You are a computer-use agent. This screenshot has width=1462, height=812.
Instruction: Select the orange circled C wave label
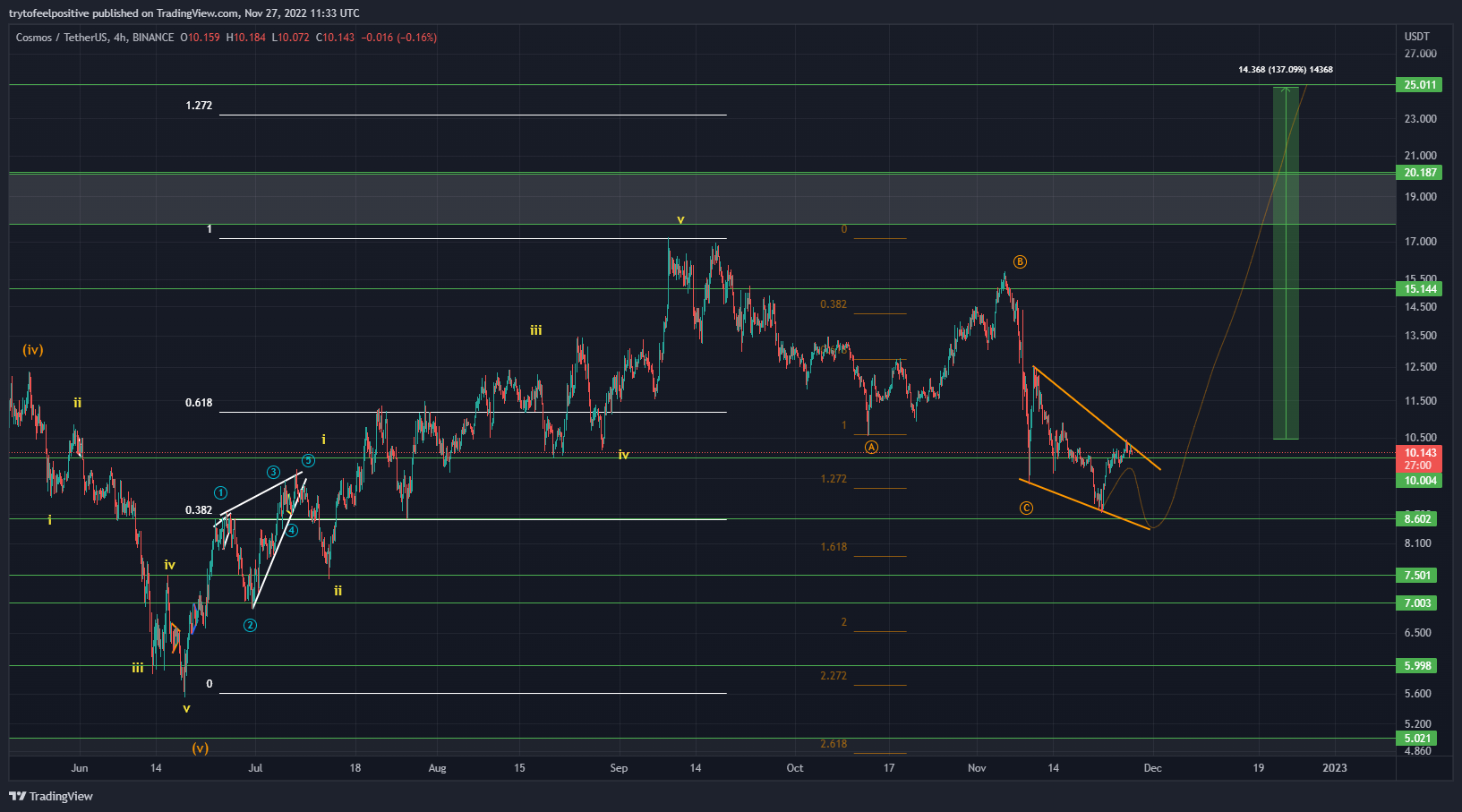[1026, 509]
